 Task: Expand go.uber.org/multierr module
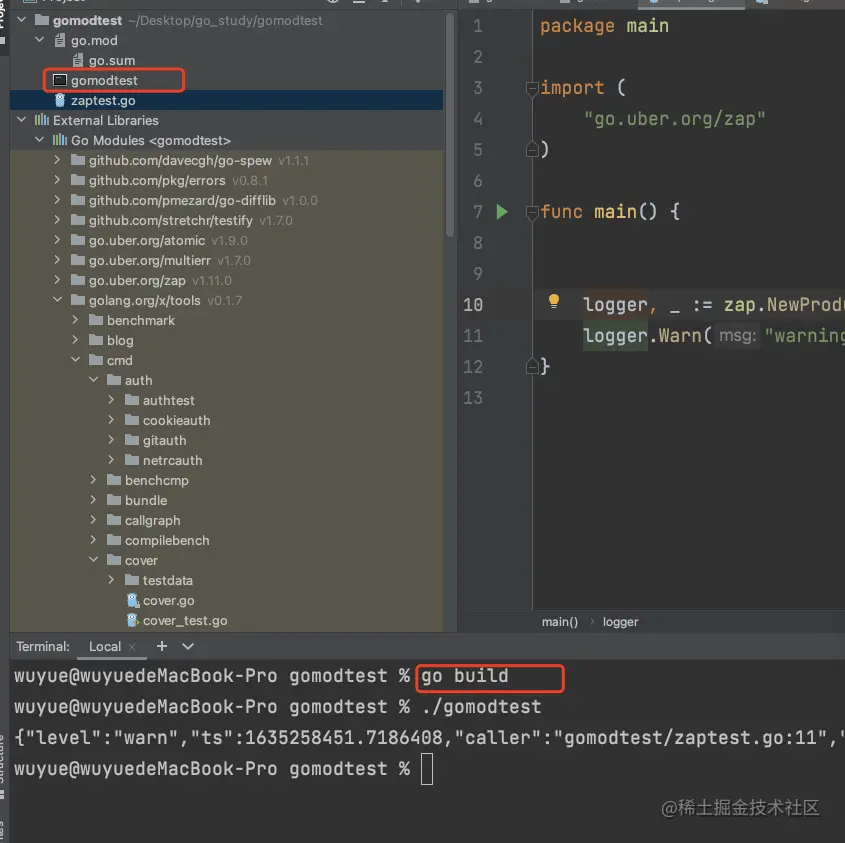57,259
